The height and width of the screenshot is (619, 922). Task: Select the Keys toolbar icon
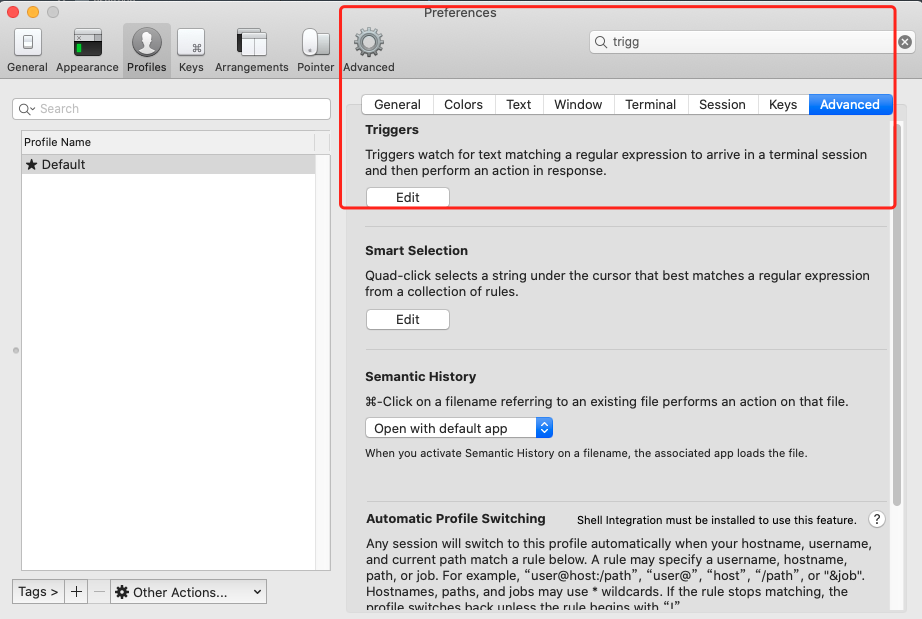click(x=191, y=50)
